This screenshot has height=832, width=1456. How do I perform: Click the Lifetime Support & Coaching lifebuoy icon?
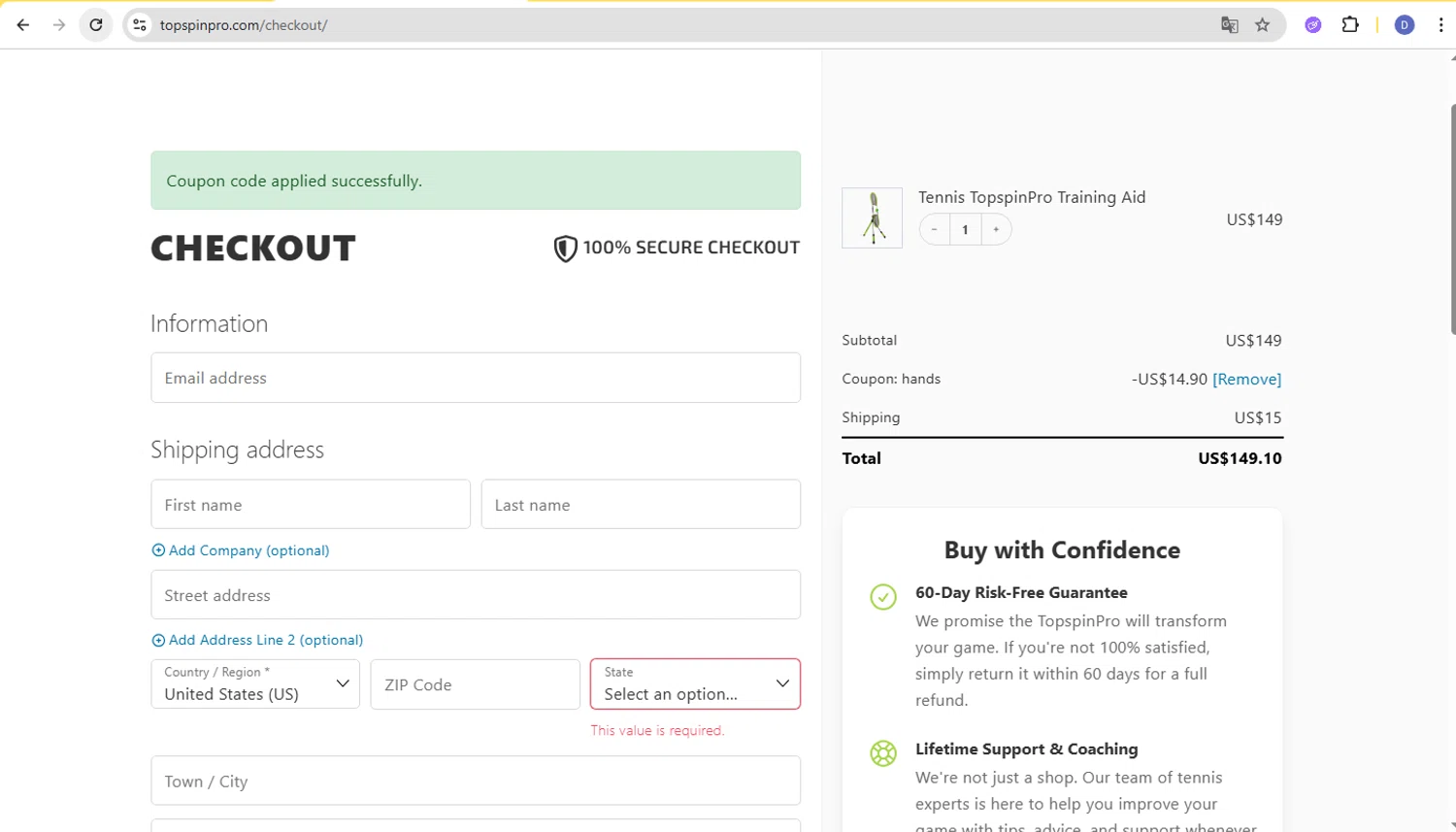tap(883, 752)
